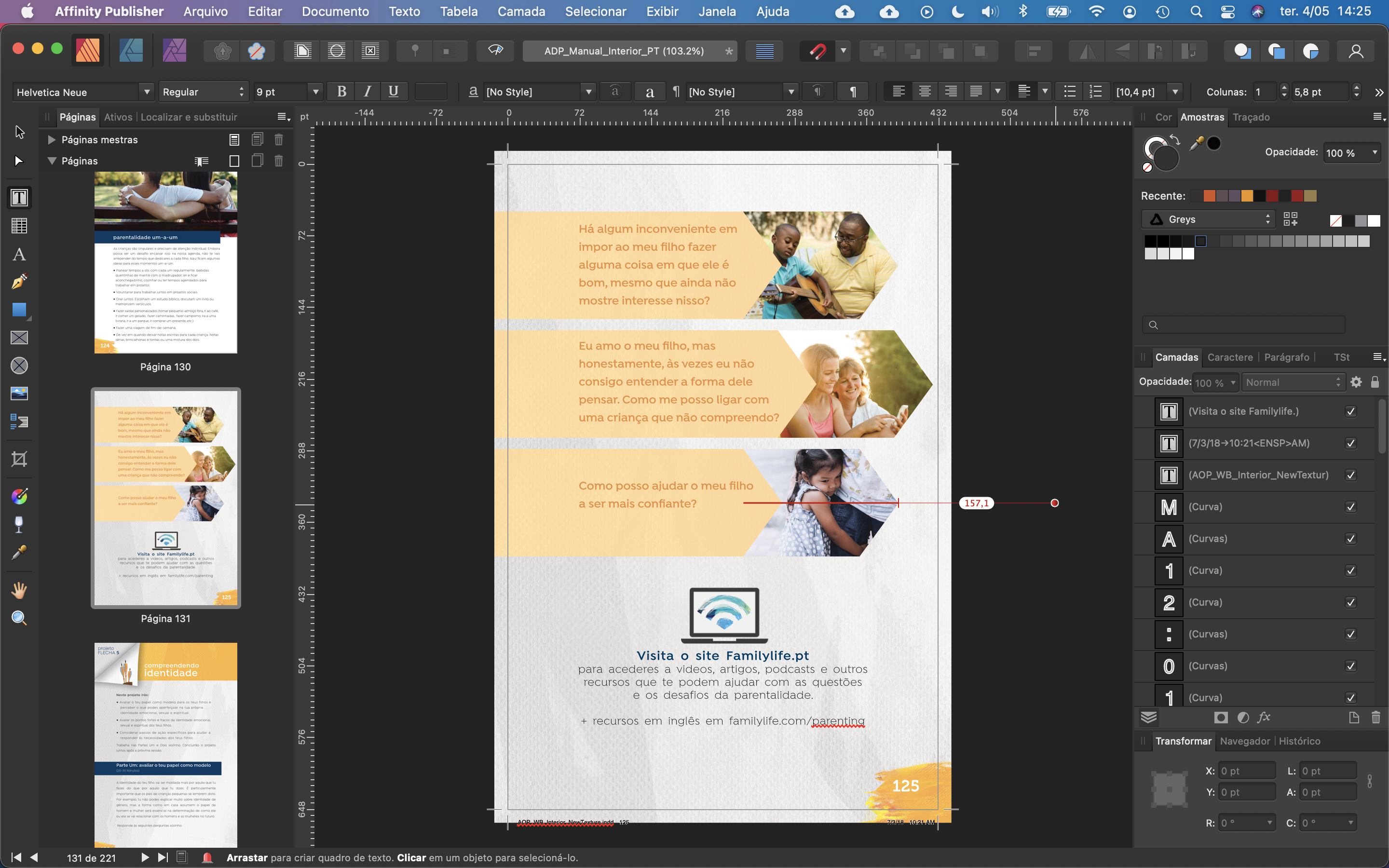
Task: Click the Layer effects fx icon
Action: coord(1263,717)
